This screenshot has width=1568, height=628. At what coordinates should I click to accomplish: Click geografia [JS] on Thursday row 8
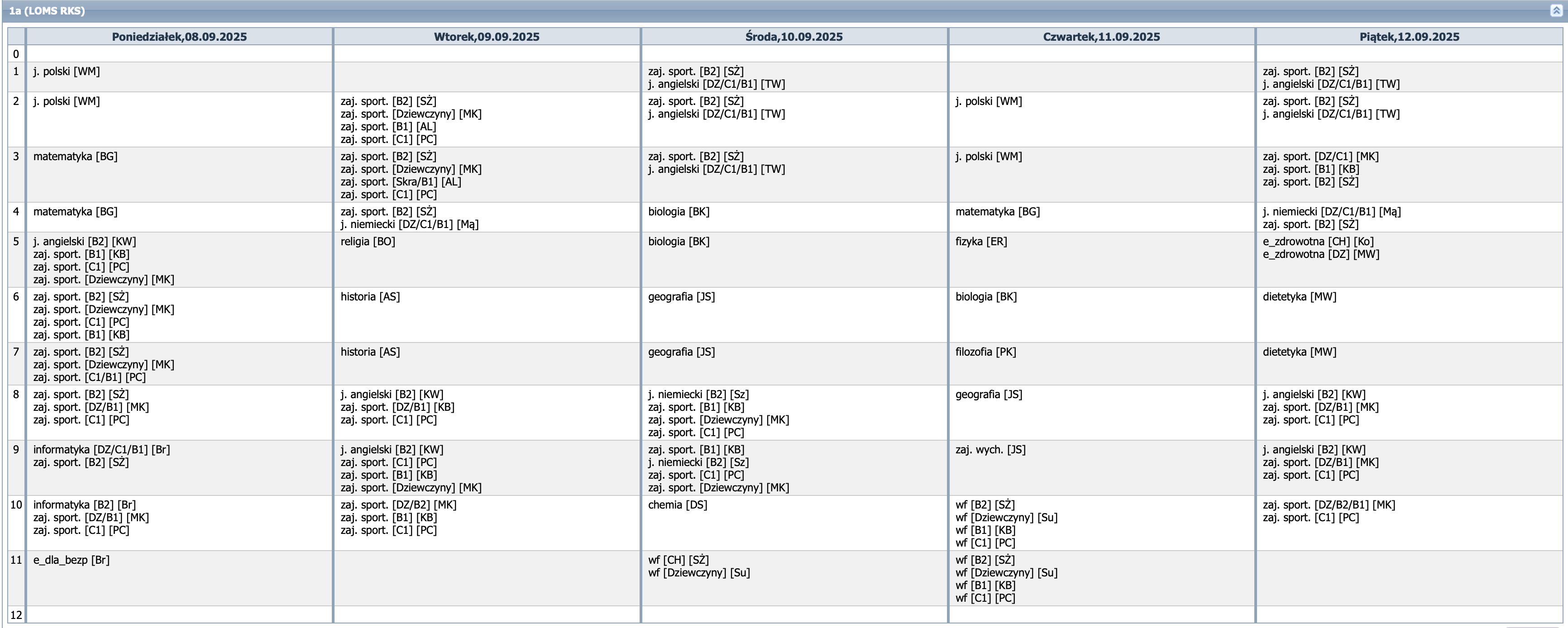989,395
